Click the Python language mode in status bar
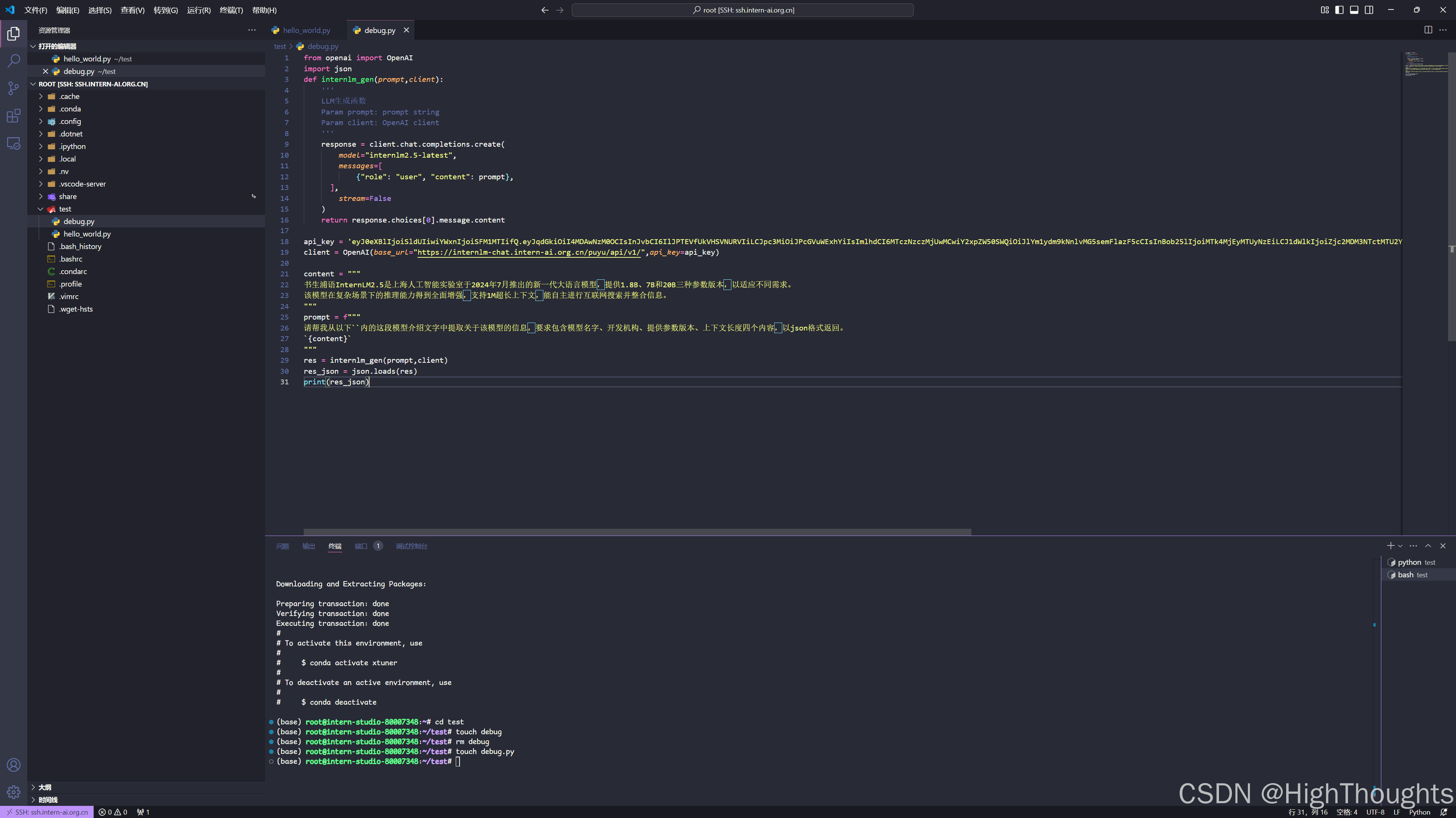The image size is (1456, 818). tap(1419, 812)
